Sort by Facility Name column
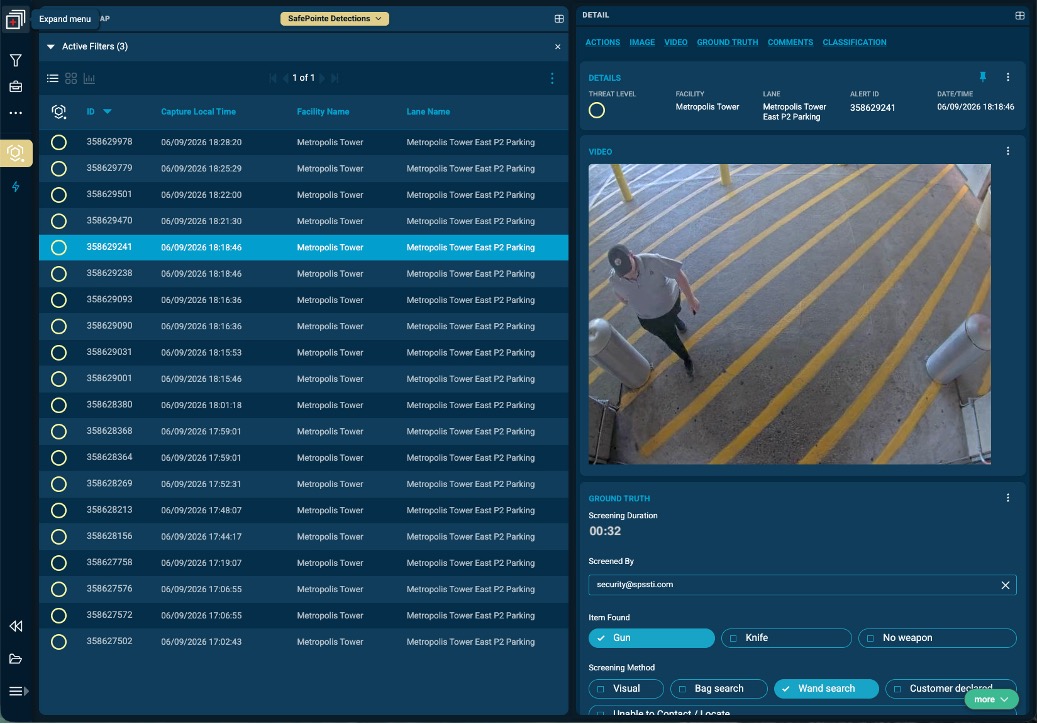The width and height of the screenshot is (1038, 724). pyautogui.click(x=323, y=112)
